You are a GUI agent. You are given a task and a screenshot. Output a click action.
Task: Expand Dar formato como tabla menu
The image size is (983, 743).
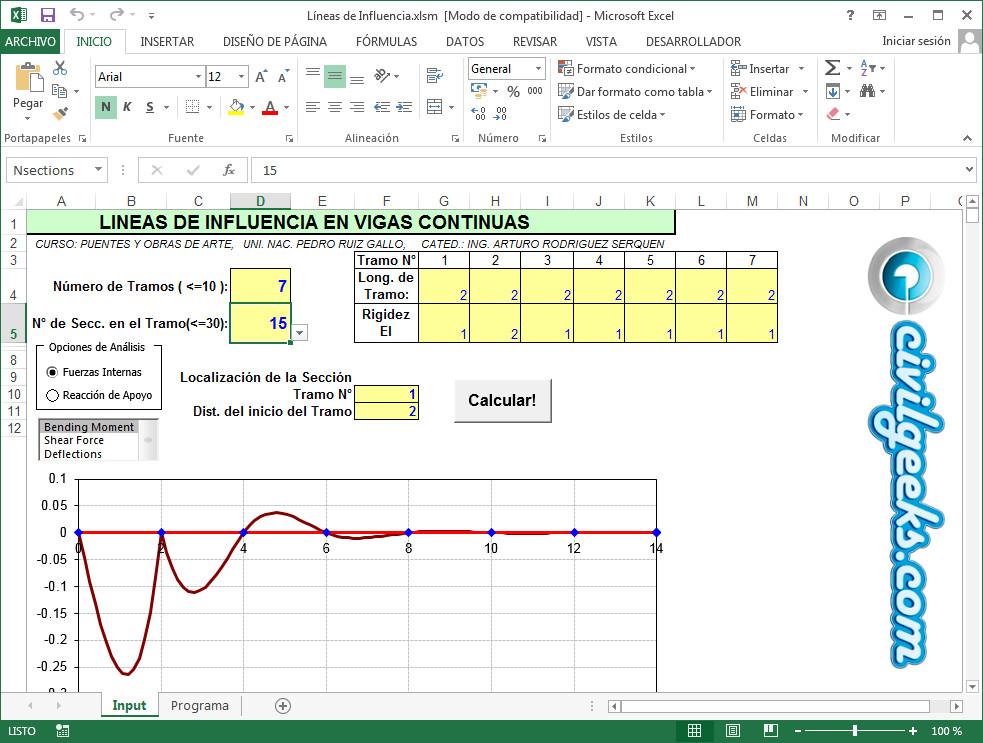[634, 92]
